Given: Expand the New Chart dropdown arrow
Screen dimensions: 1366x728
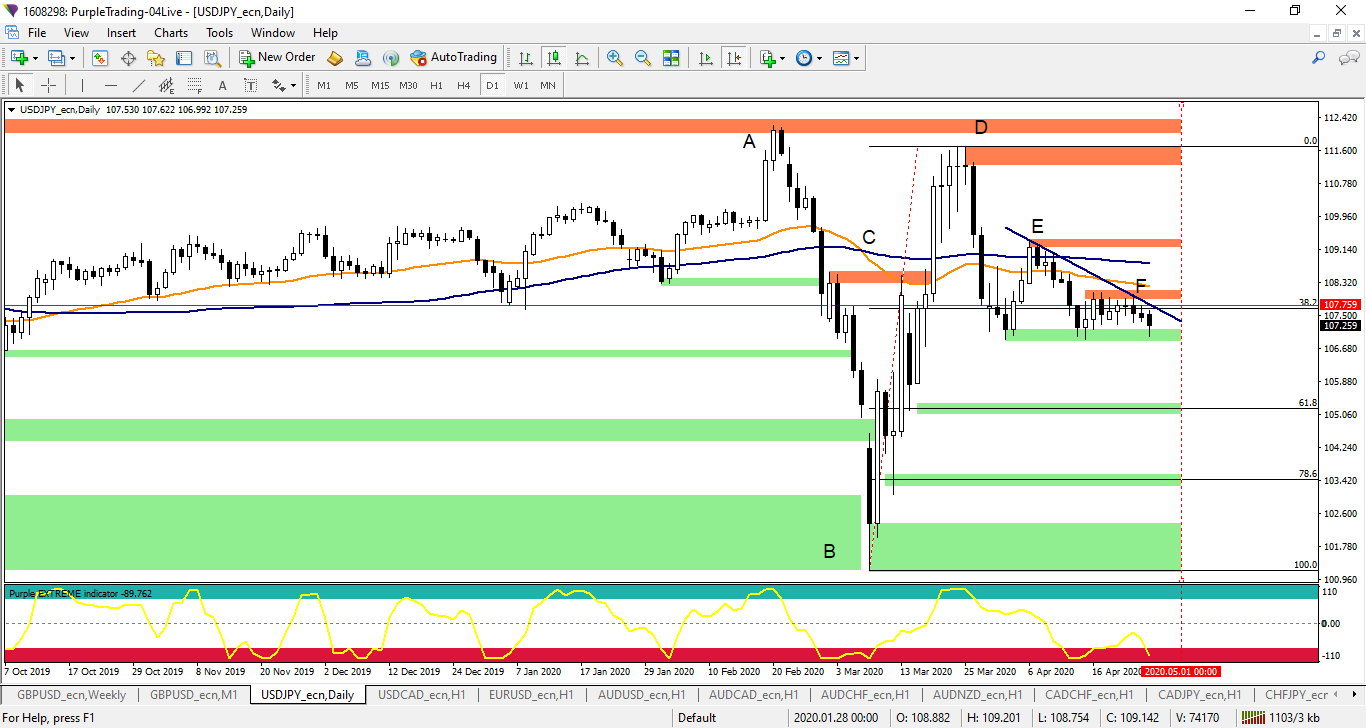Looking at the screenshot, I should click(36, 58).
